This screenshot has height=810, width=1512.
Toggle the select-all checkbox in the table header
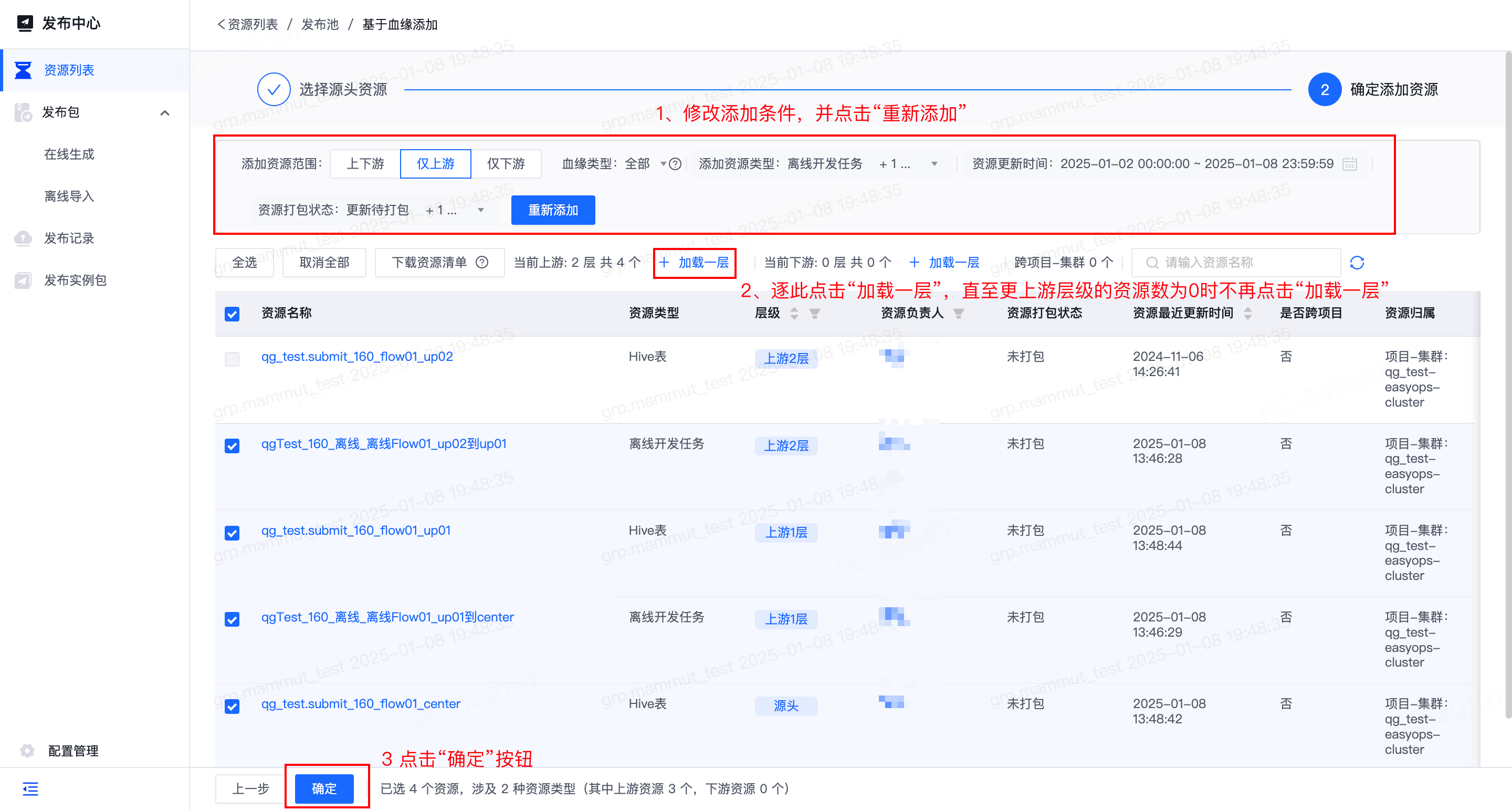tap(232, 314)
